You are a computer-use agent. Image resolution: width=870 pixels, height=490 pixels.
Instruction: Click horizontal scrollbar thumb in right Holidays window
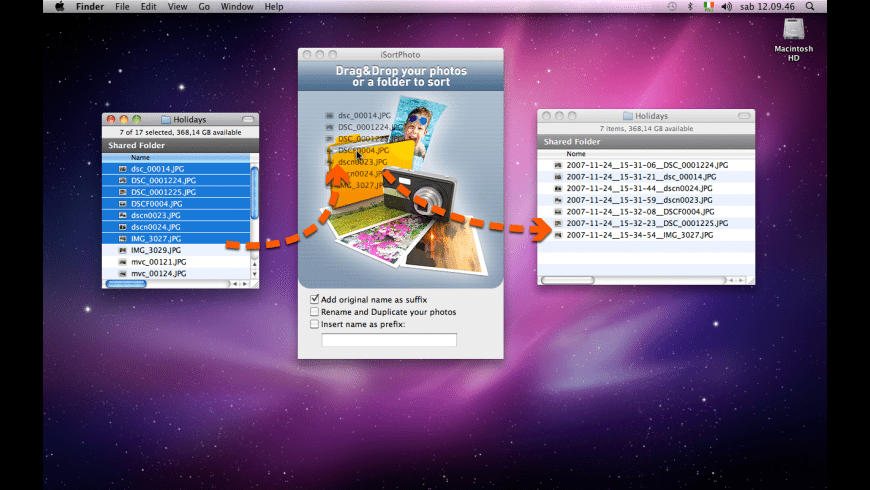pyautogui.click(x=568, y=280)
